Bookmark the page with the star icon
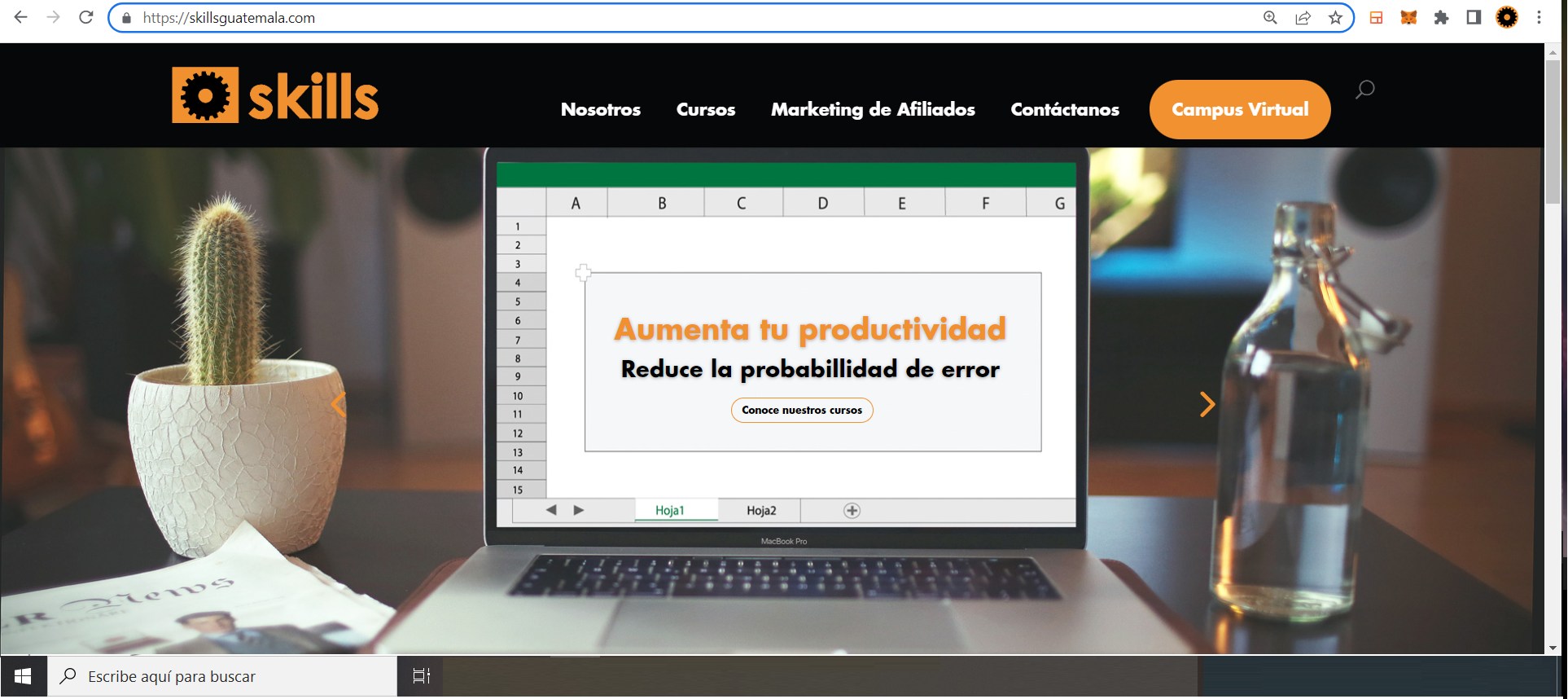Screen dimensions: 1568x699 click(1335, 17)
